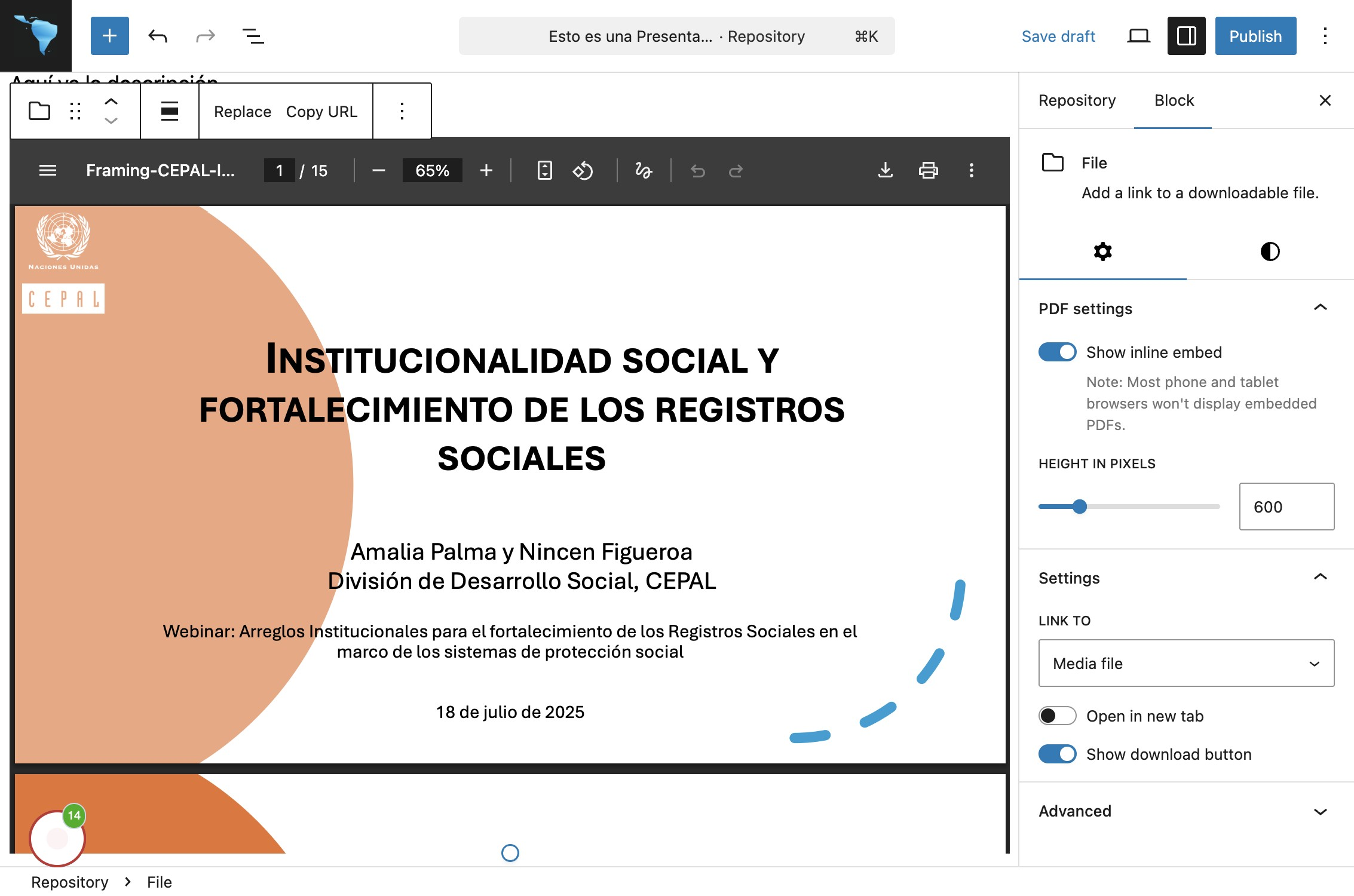Image resolution: width=1354 pixels, height=896 pixels.
Task: Click the blue block inserter plus button
Action: click(109, 36)
